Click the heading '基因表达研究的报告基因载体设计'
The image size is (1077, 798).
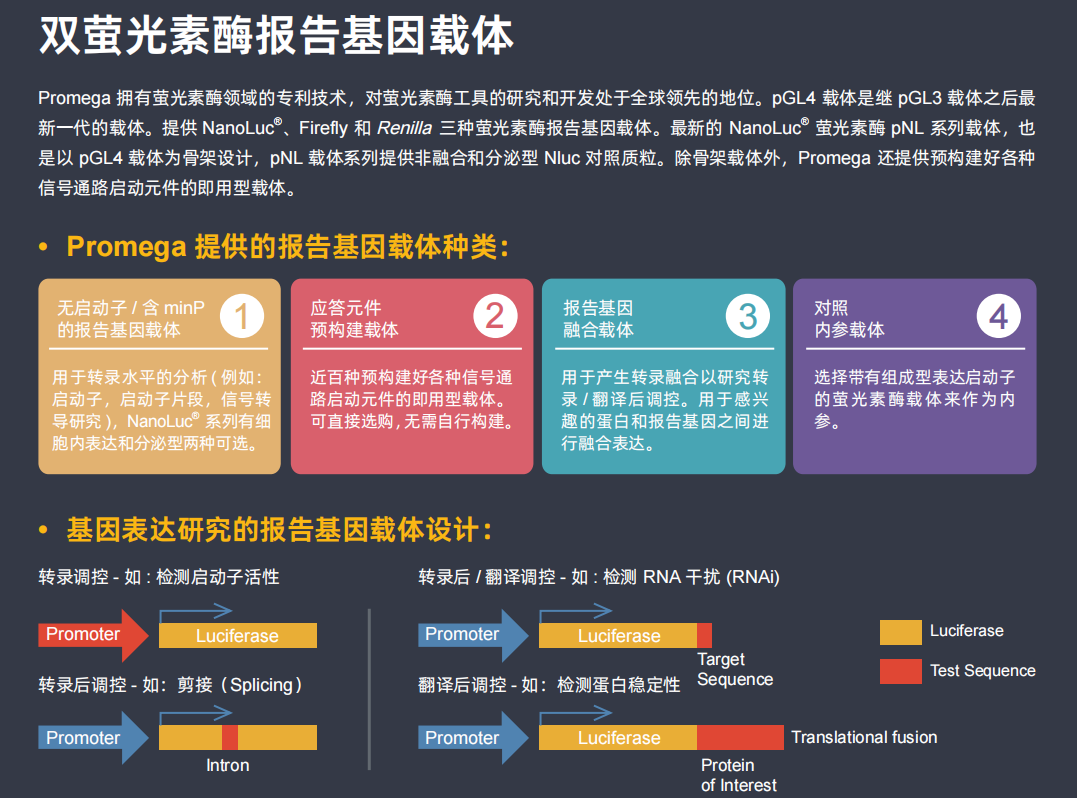coord(280,529)
